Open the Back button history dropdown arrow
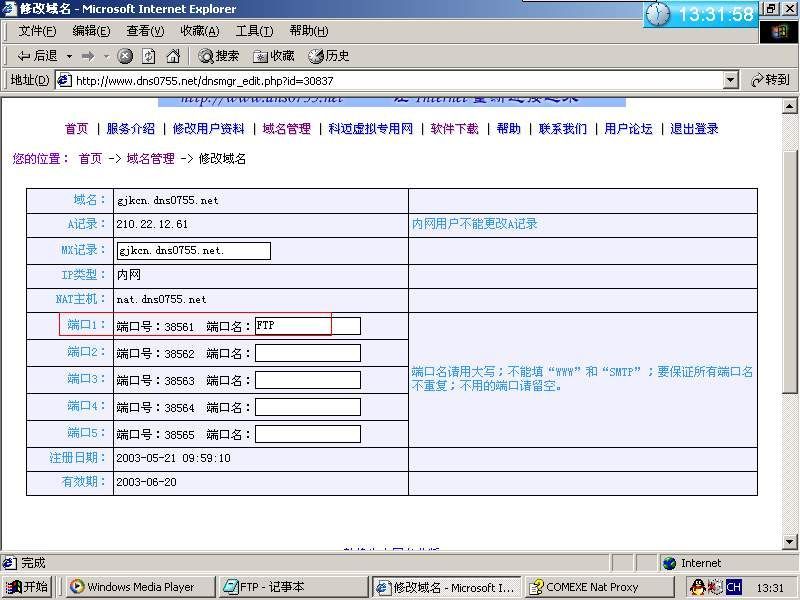Screen dimensions: 800x600 tap(69, 56)
